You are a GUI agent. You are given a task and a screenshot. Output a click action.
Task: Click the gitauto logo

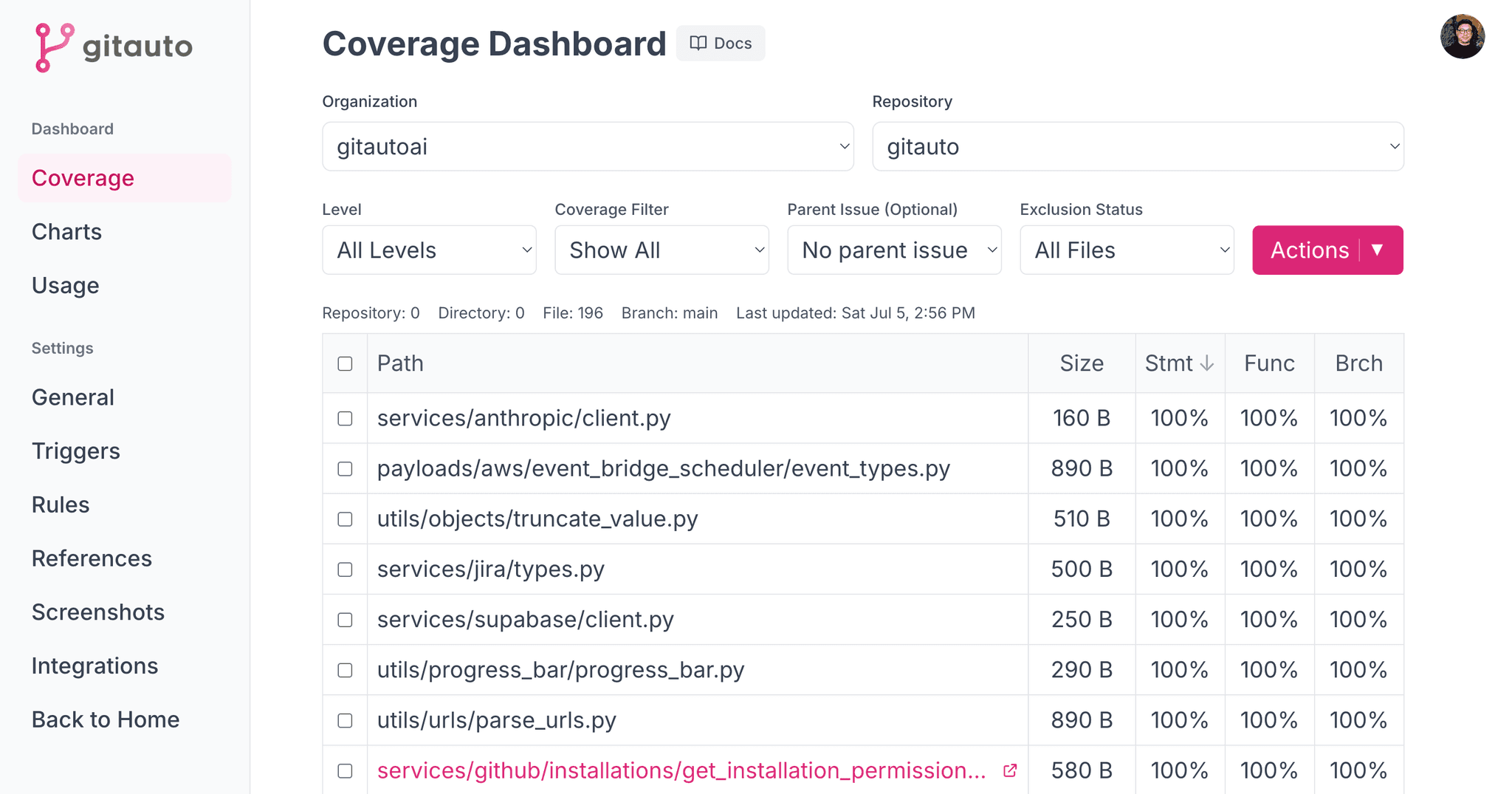tap(114, 47)
